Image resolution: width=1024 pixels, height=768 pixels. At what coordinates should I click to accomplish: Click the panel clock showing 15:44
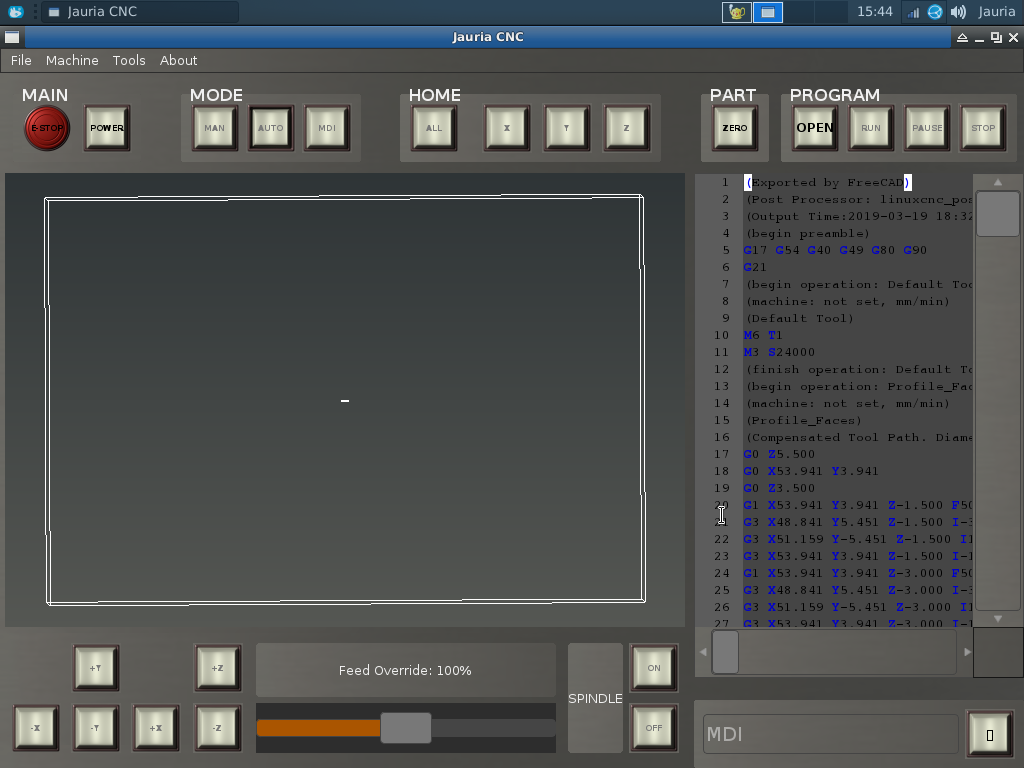coord(874,12)
